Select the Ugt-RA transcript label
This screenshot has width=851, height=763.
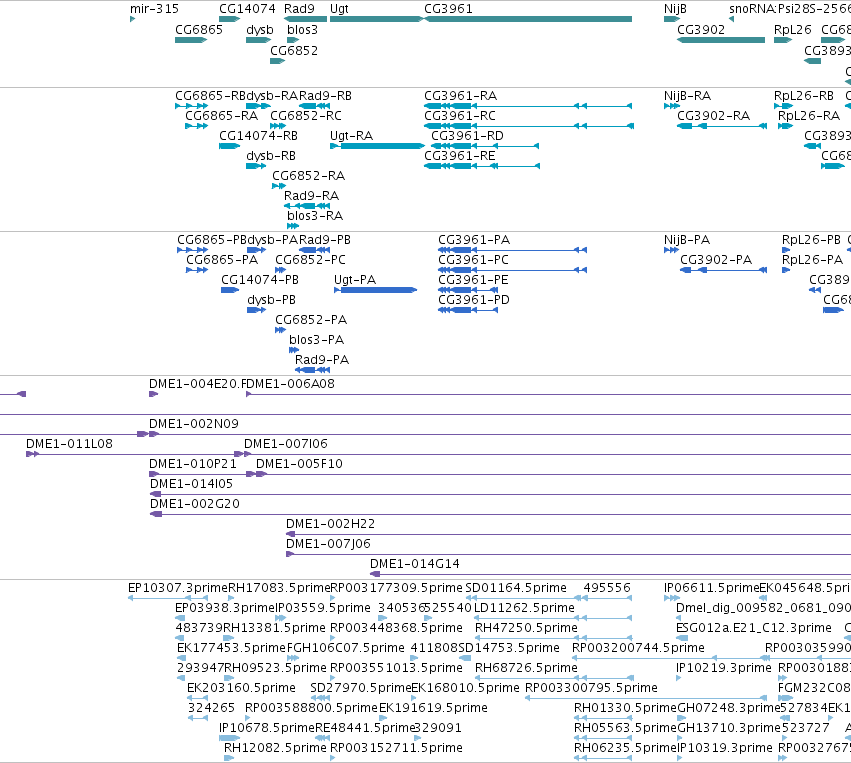[351, 136]
